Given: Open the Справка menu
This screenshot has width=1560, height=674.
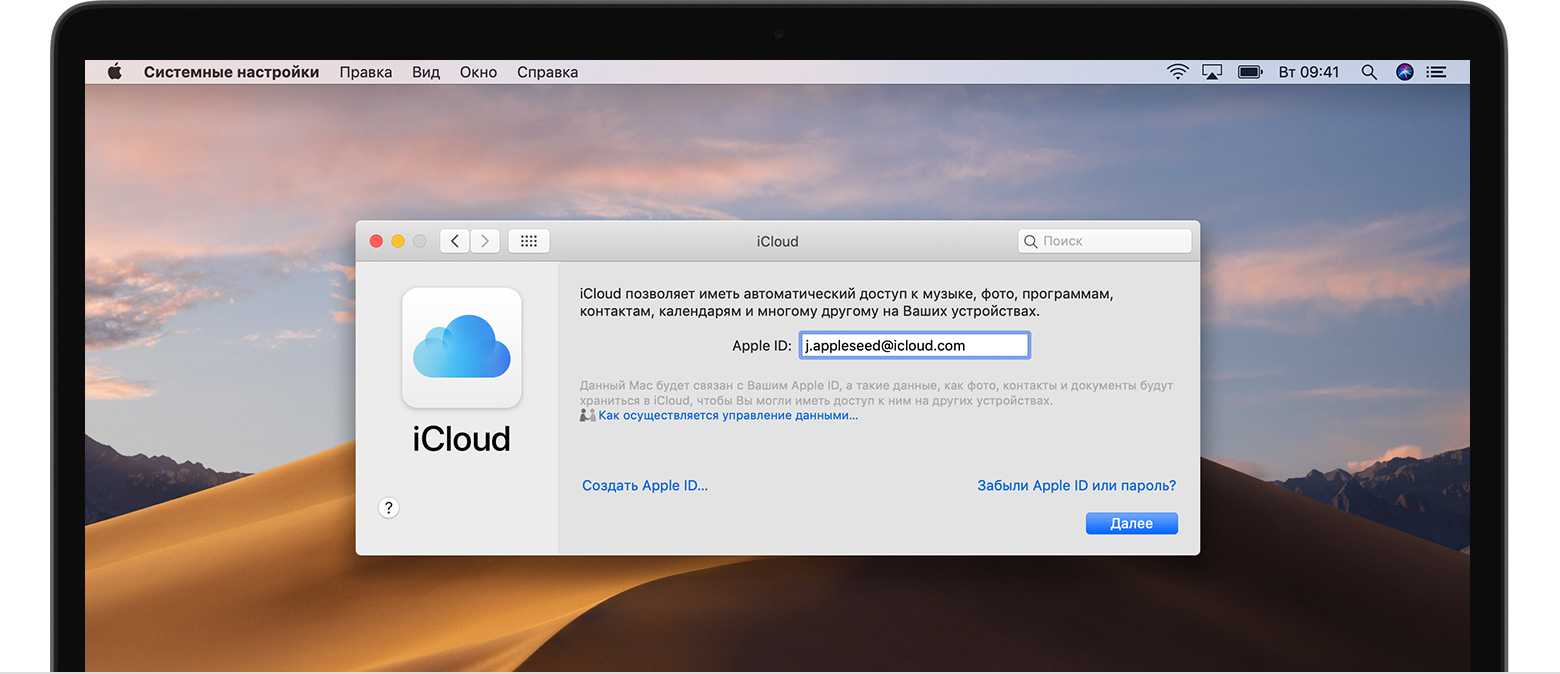Looking at the screenshot, I should (547, 72).
